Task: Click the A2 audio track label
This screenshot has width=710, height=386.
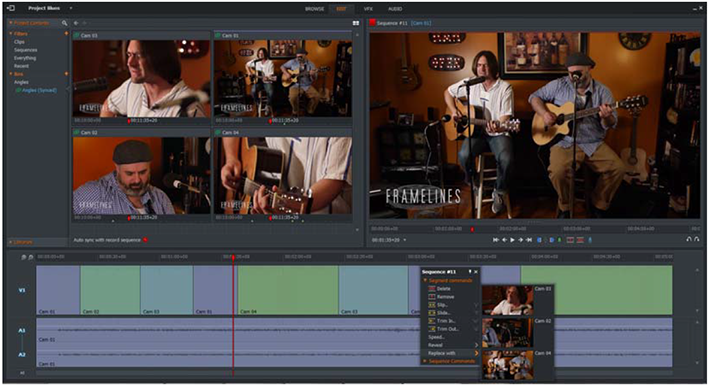Action: (22, 354)
